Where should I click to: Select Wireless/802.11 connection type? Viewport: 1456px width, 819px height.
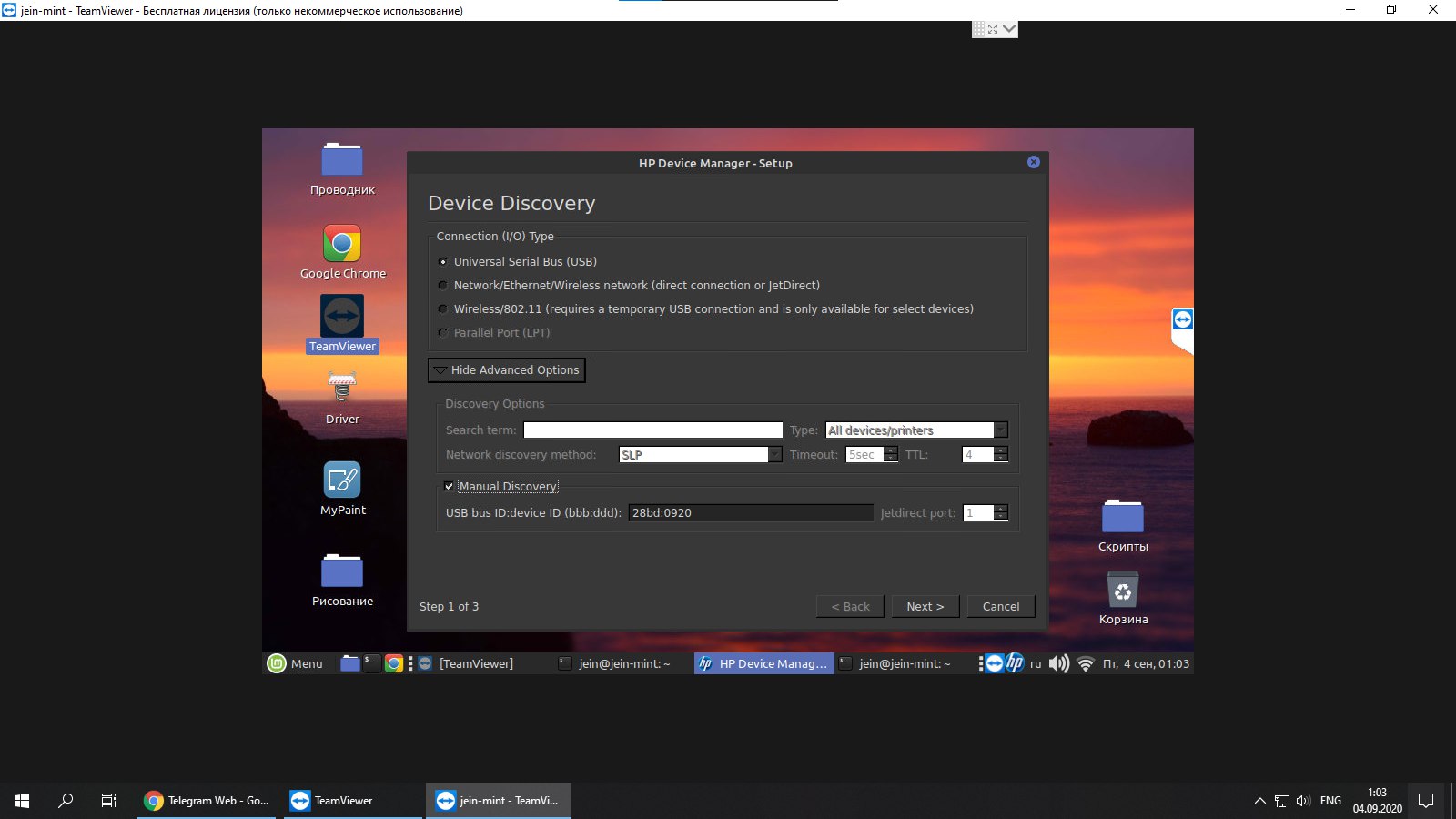coord(443,309)
